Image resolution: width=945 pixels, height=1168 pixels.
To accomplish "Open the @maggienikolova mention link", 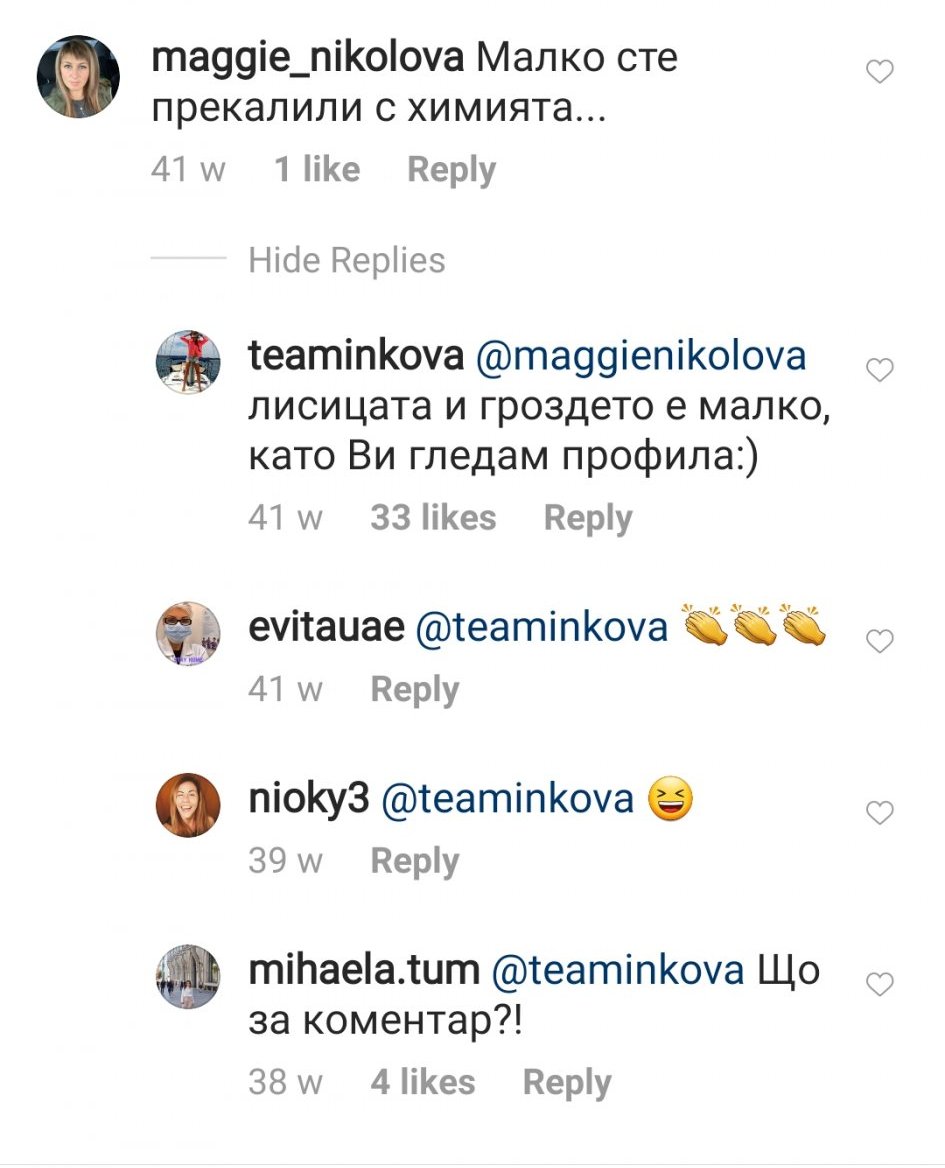I will 640,357.
